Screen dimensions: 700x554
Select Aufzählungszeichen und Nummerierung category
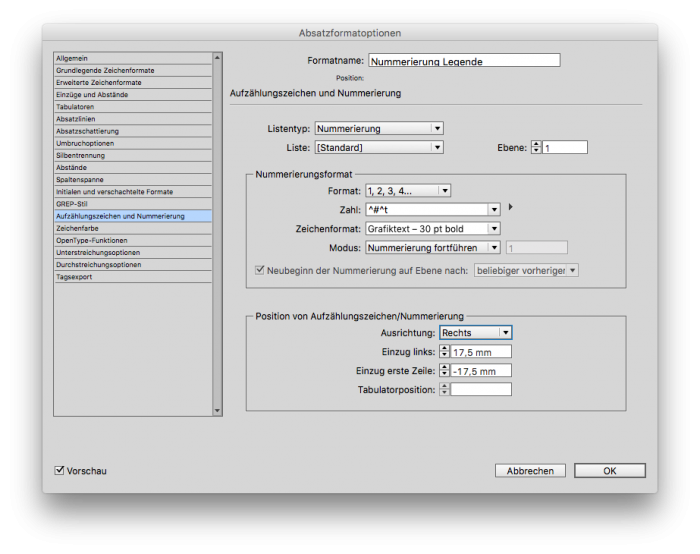pos(133,216)
